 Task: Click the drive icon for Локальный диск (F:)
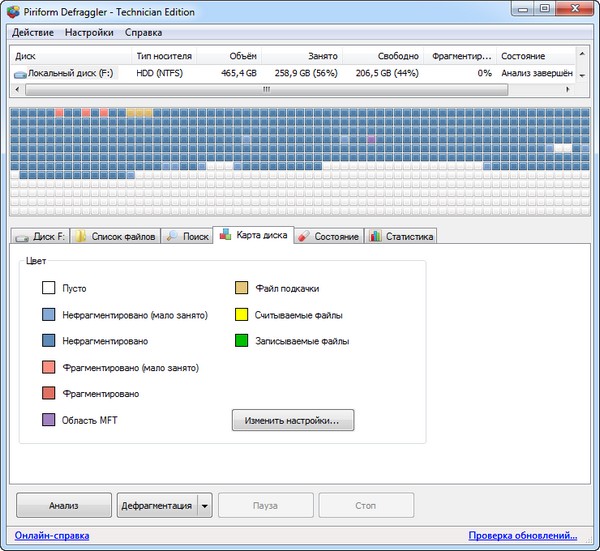(x=20, y=74)
